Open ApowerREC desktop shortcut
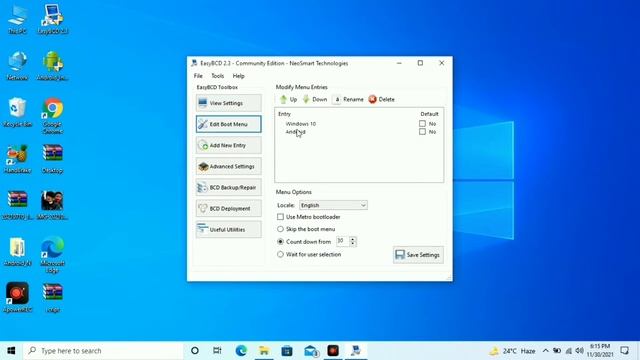 point(17,298)
